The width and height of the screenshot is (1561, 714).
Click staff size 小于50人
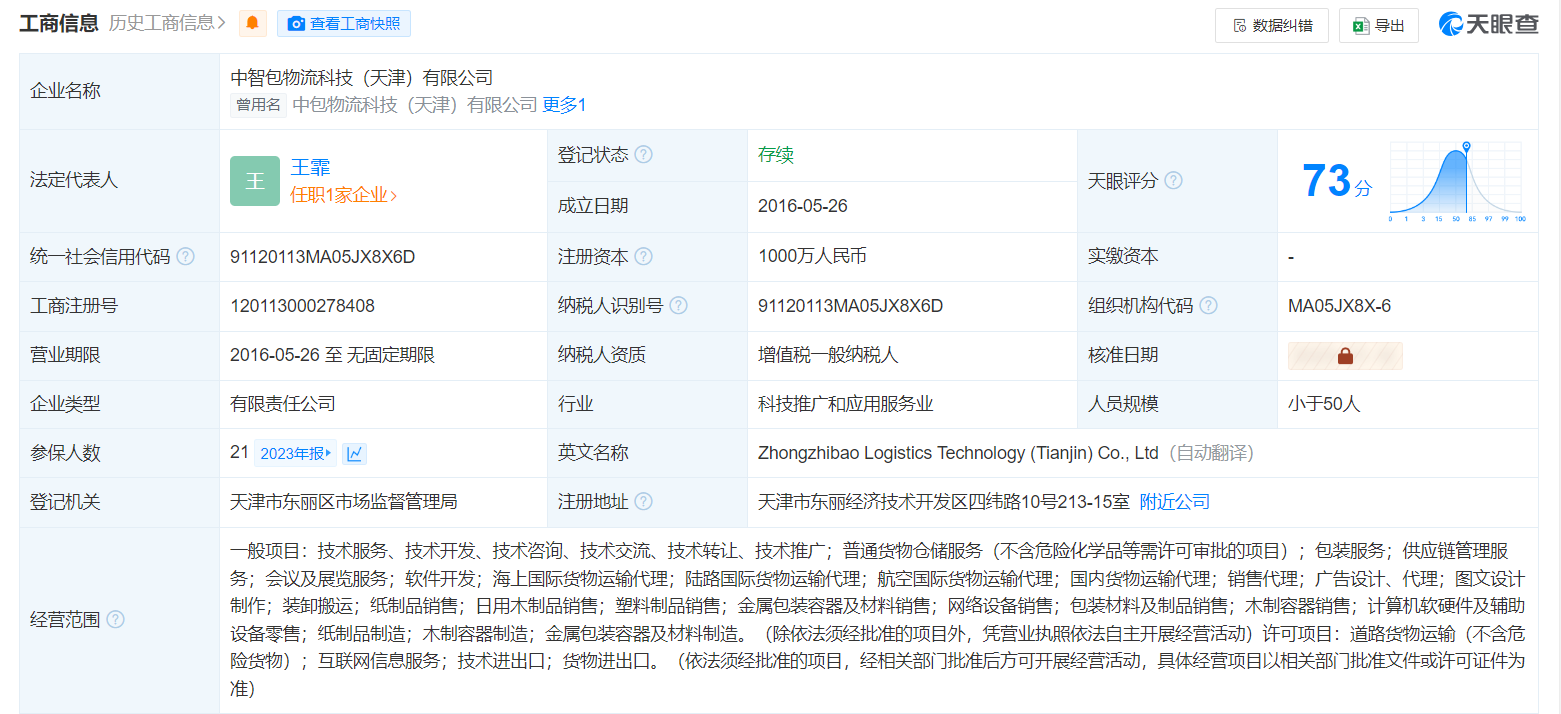pyautogui.click(x=1324, y=404)
